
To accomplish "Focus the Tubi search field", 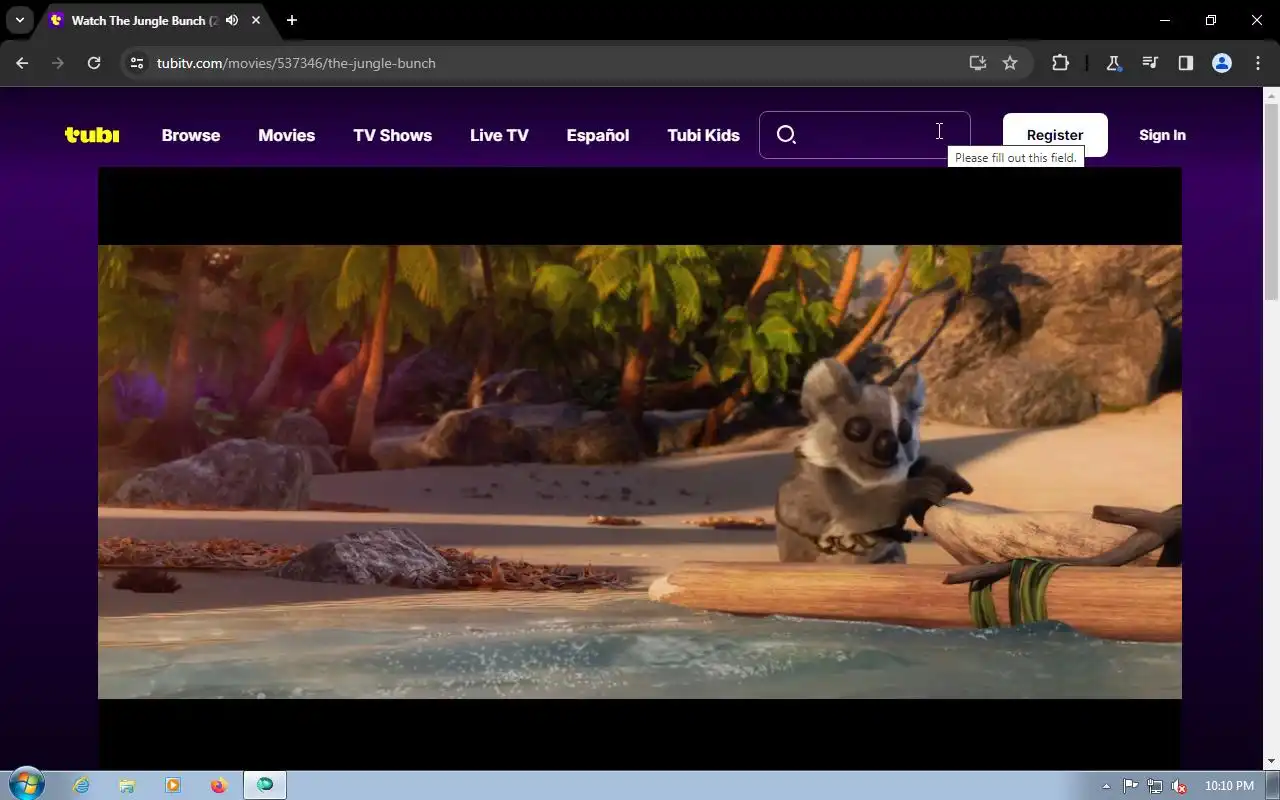I will coord(865,135).
